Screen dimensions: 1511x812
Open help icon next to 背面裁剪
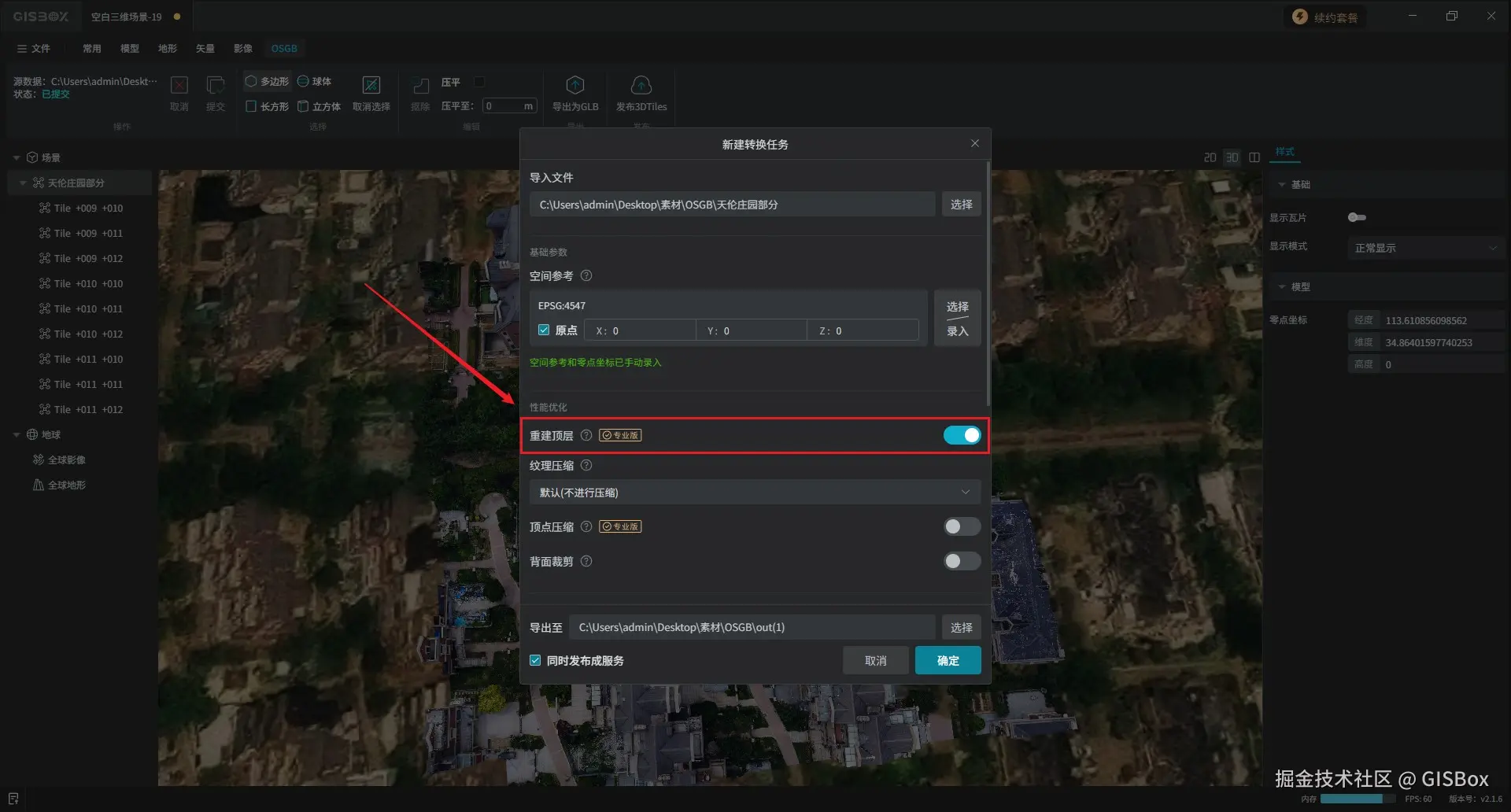(x=586, y=562)
